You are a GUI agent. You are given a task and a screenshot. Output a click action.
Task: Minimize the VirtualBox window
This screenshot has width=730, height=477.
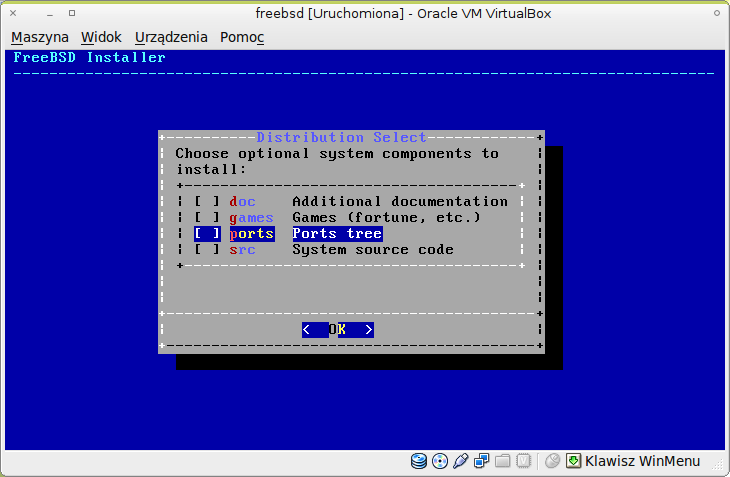pyautogui.click(x=50, y=13)
